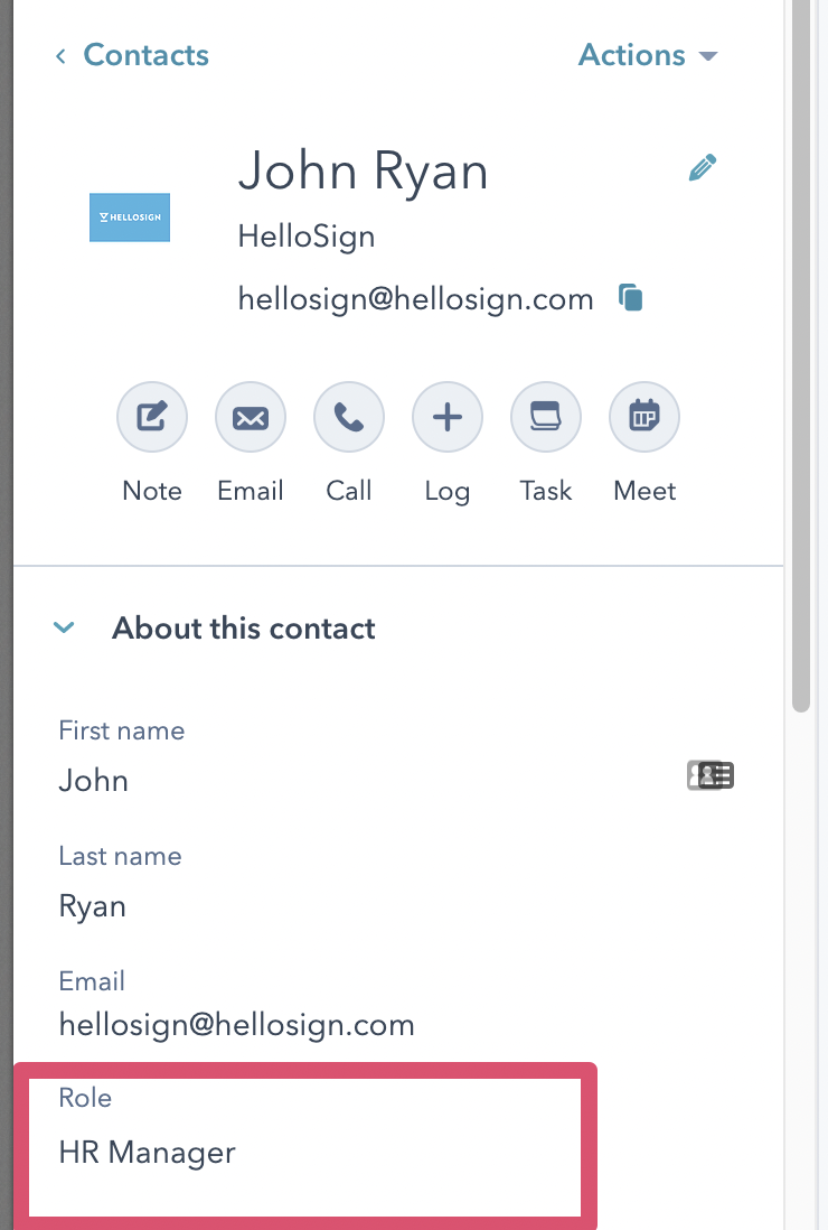This screenshot has width=828, height=1230.
Task: Edit contact name with the pencil icon
Action: pyautogui.click(x=703, y=168)
